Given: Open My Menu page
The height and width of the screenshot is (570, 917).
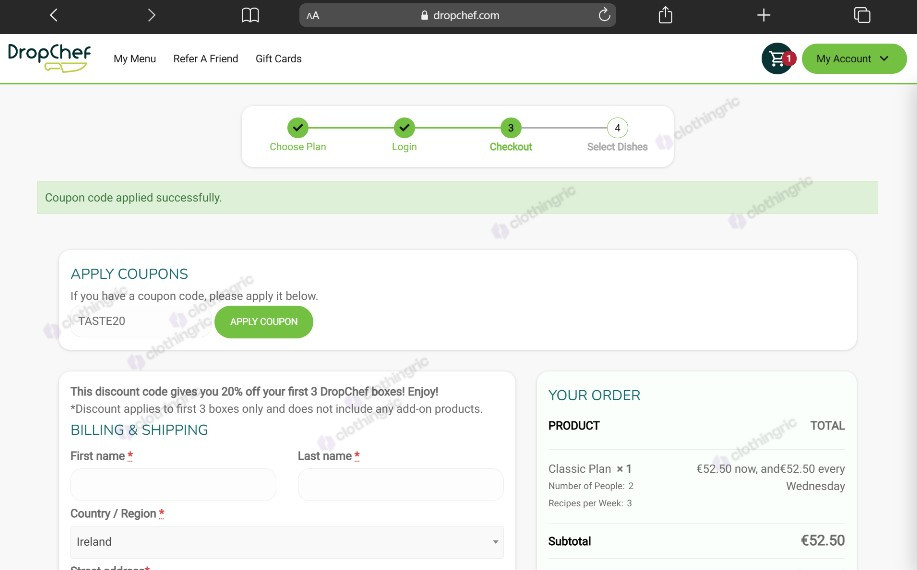Looking at the screenshot, I should (135, 58).
